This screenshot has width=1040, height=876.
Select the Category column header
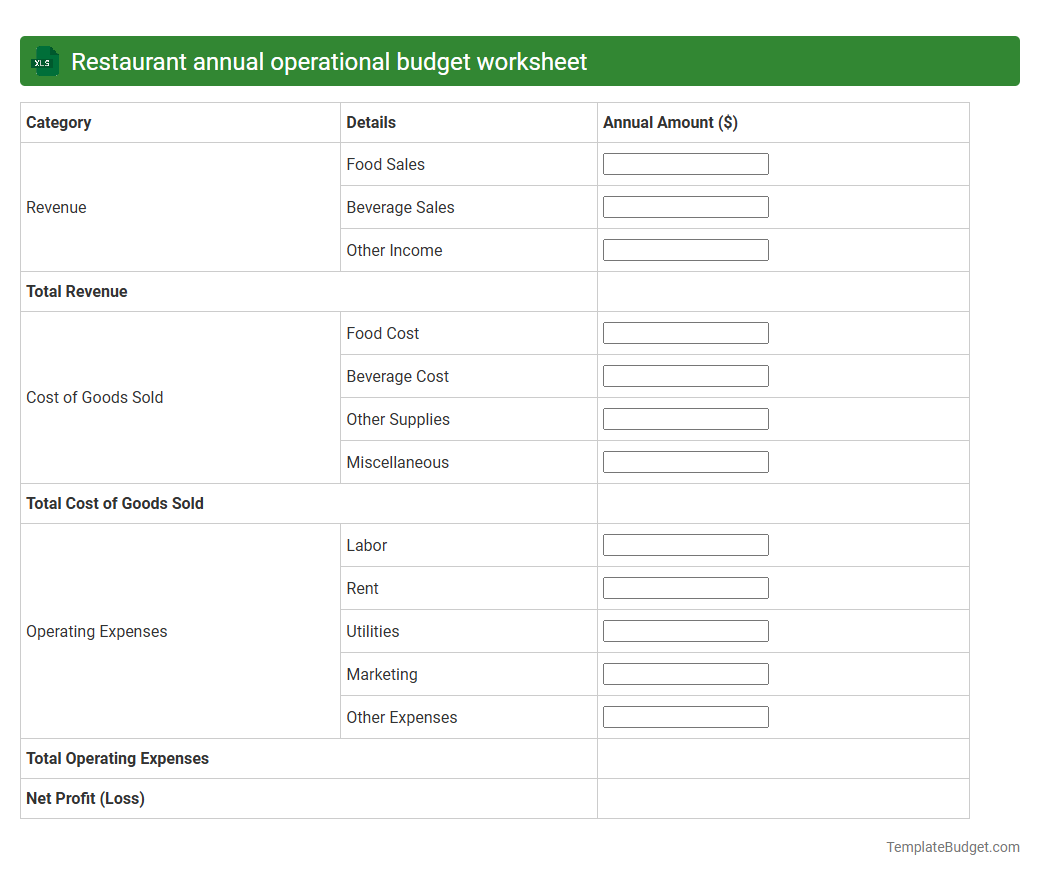(x=59, y=122)
